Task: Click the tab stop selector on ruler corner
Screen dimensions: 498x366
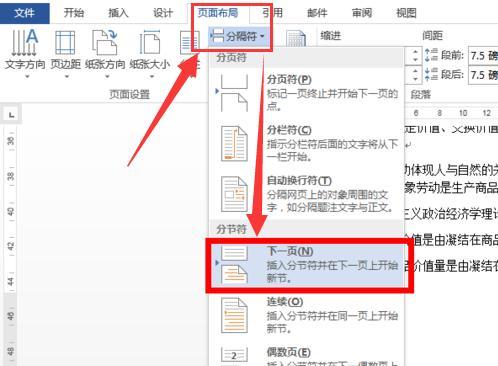Action: pyautogui.click(x=11, y=115)
